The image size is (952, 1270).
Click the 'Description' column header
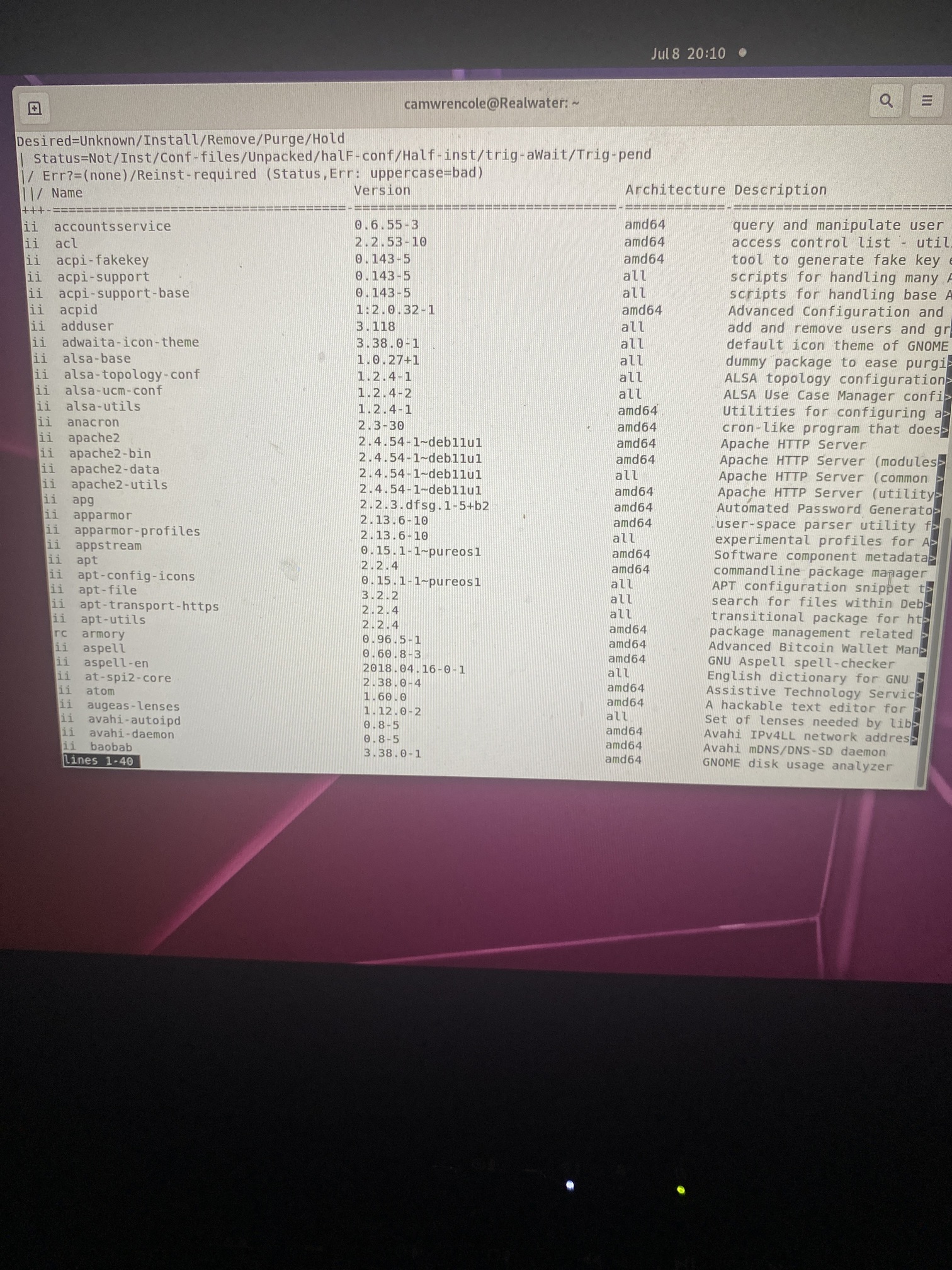781,190
